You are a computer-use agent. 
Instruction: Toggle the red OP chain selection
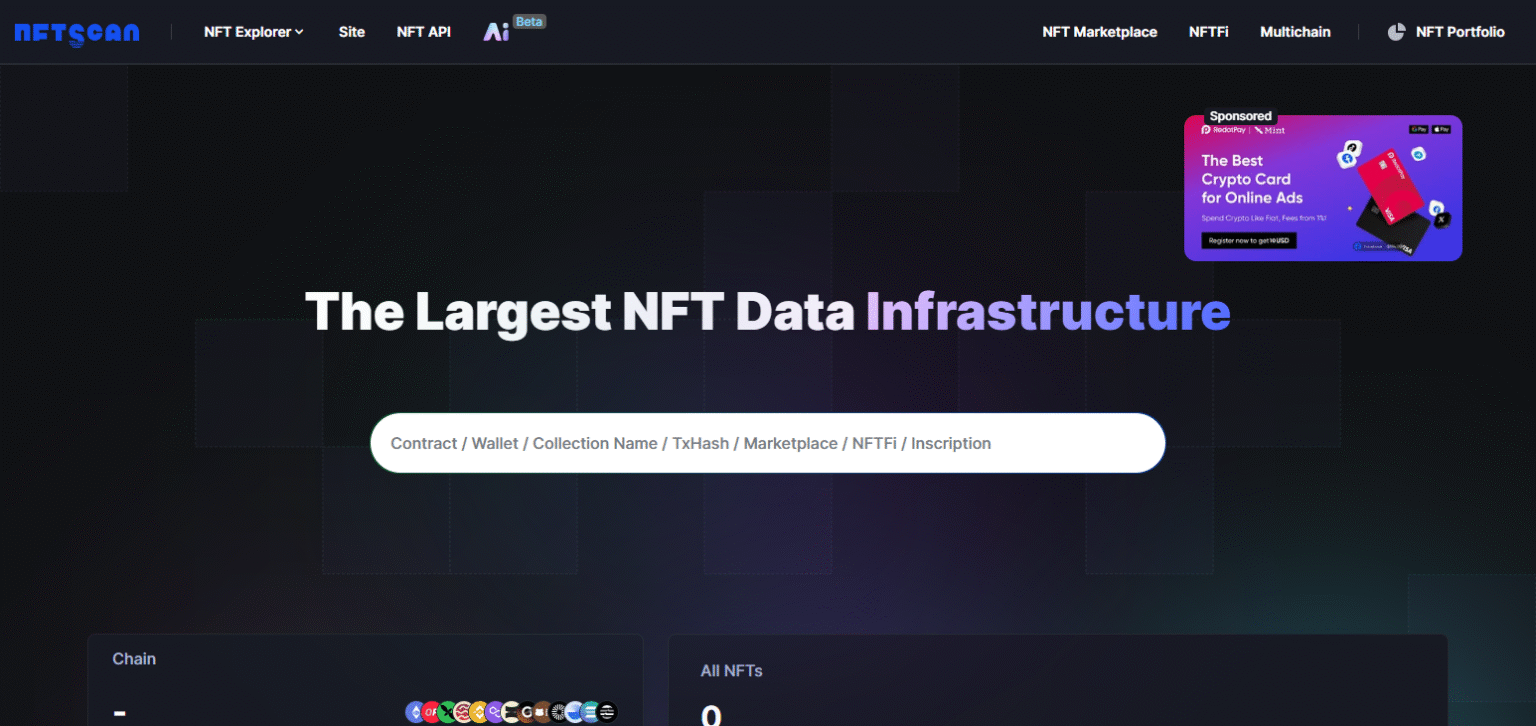click(x=430, y=711)
